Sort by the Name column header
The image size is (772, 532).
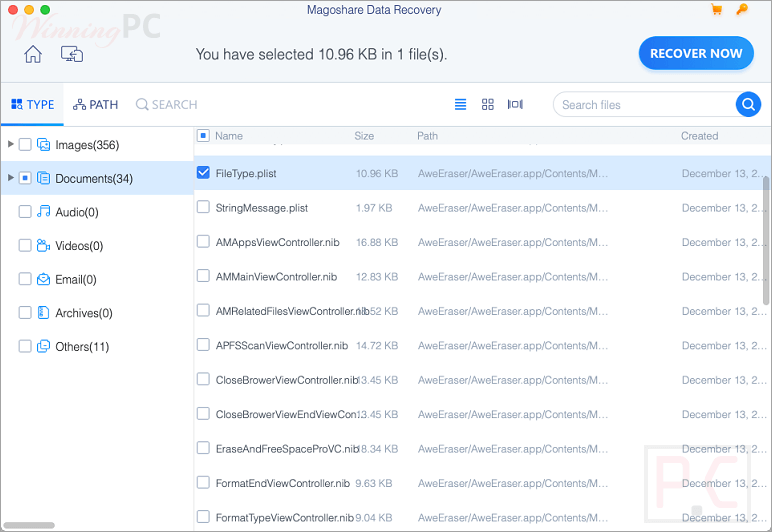point(229,136)
